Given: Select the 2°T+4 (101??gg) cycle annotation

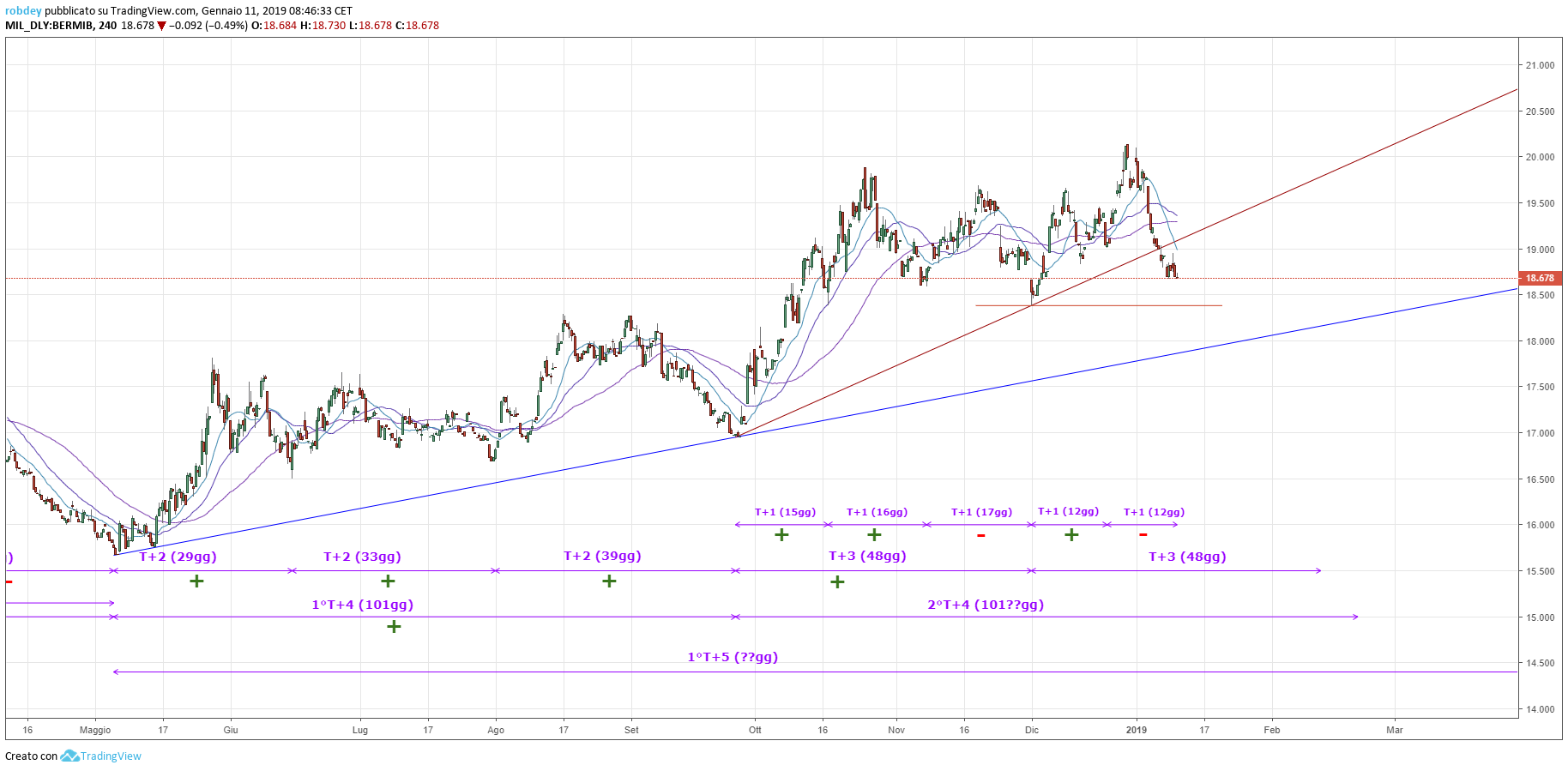Looking at the screenshot, I should 986,605.
